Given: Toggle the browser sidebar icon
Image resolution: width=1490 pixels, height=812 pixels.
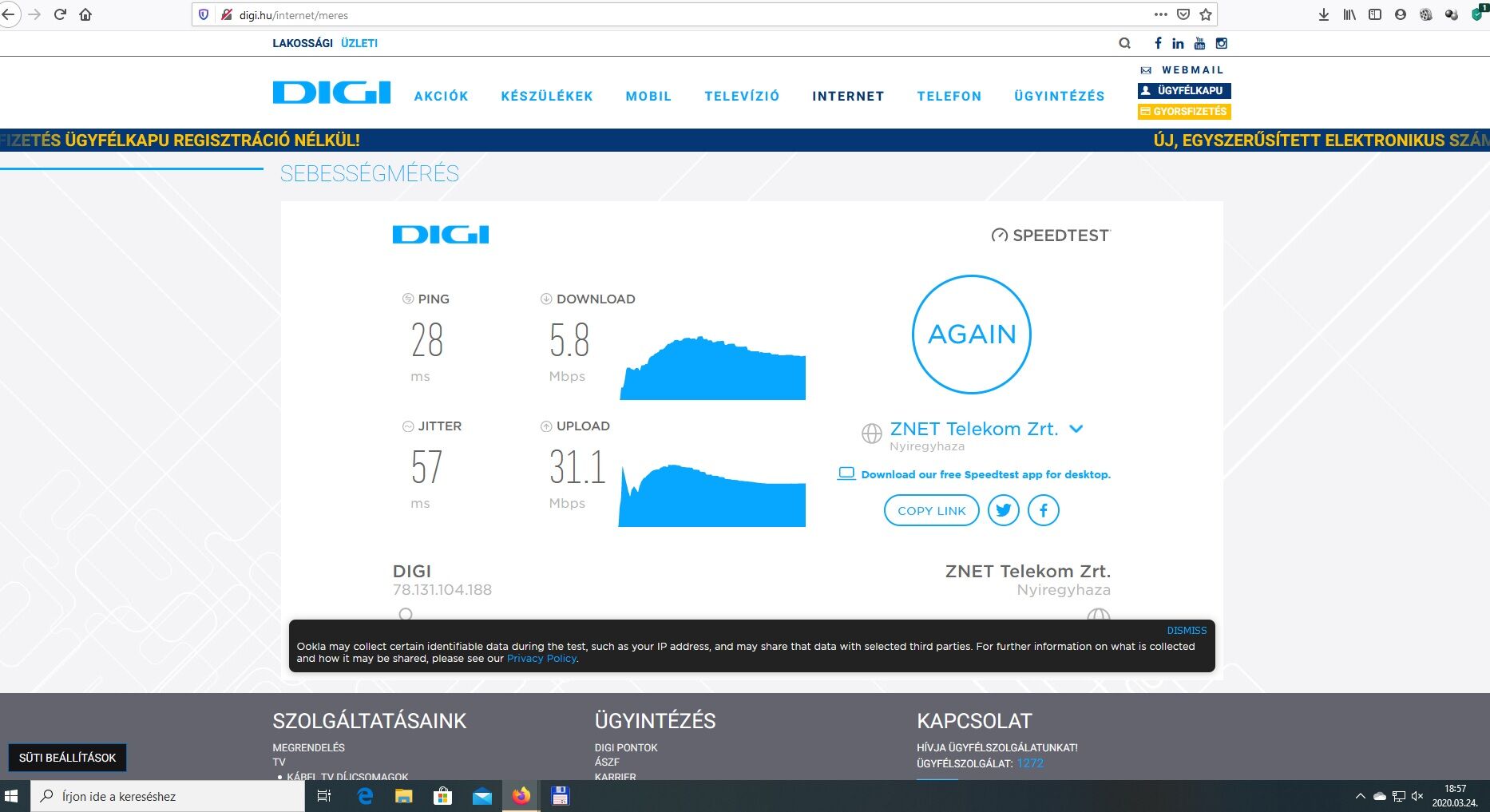Looking at the screenshot, I should (x=1375, y=14).
